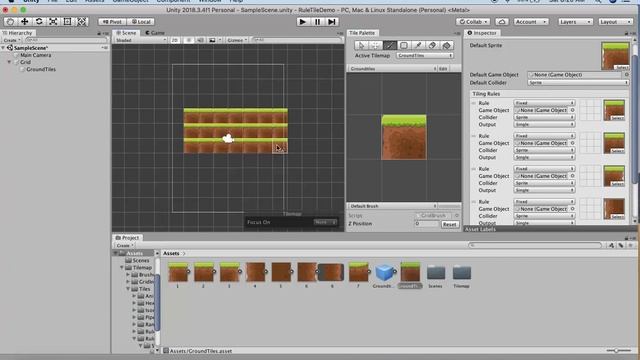Choose the Tile Palette eraser tool
The height and width of the screenshot is (360, 640).
tap(432, 45)
